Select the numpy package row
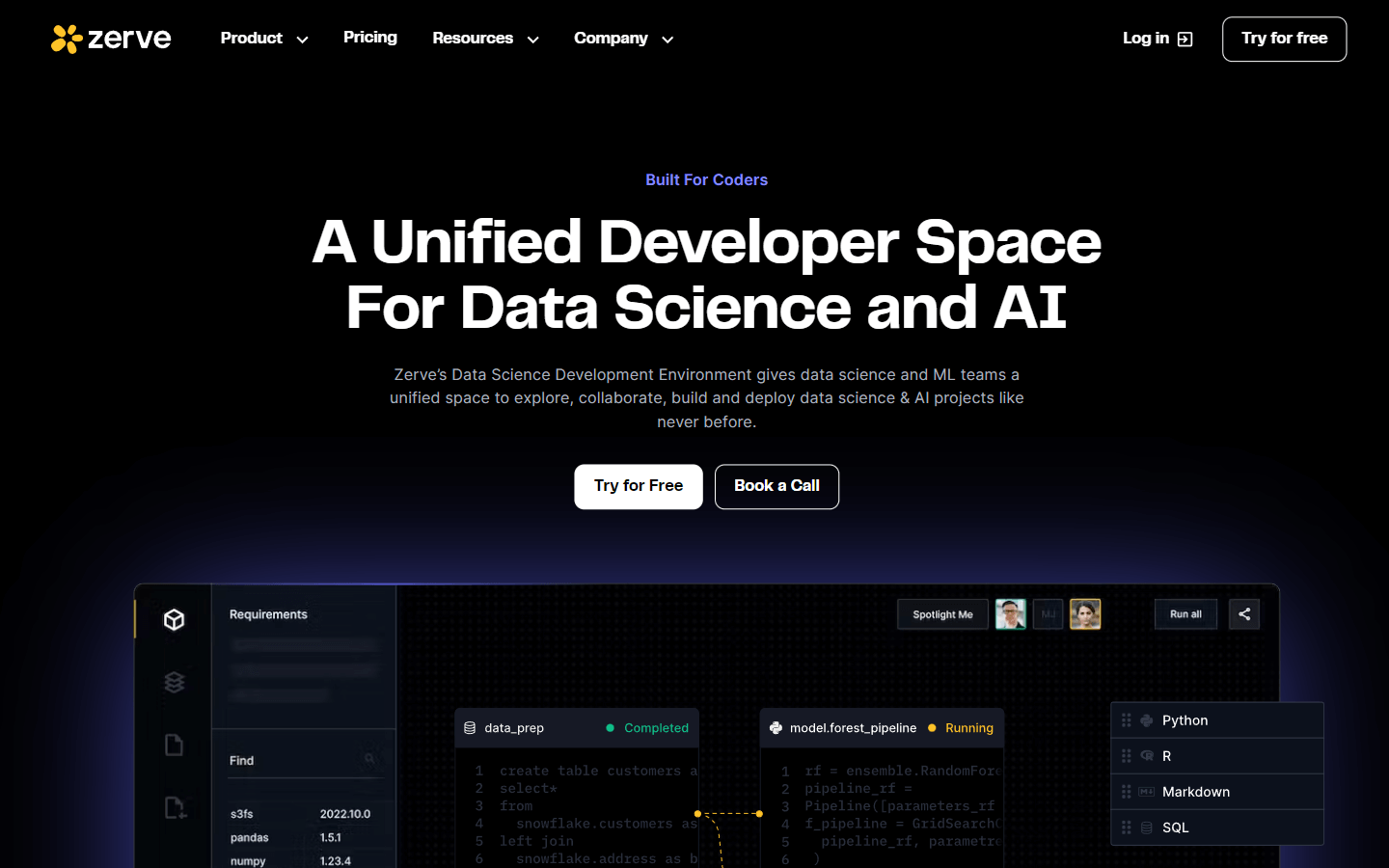1389x868 pixels. click(x=301, y=860)
